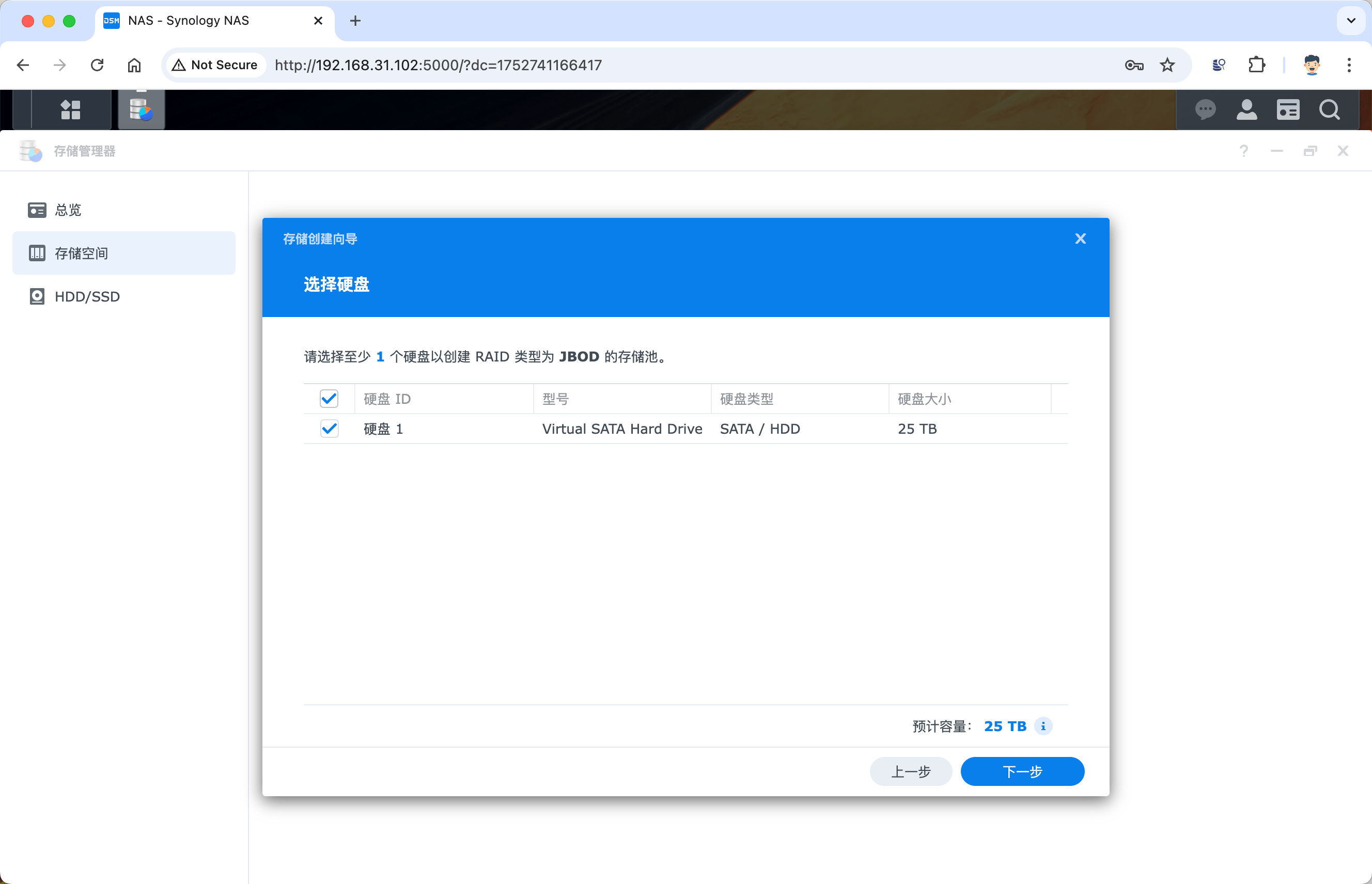1372x884 pixels.
Task: Open the DSM notifications chat bubble icon
Action: (x=1205, y=109)
